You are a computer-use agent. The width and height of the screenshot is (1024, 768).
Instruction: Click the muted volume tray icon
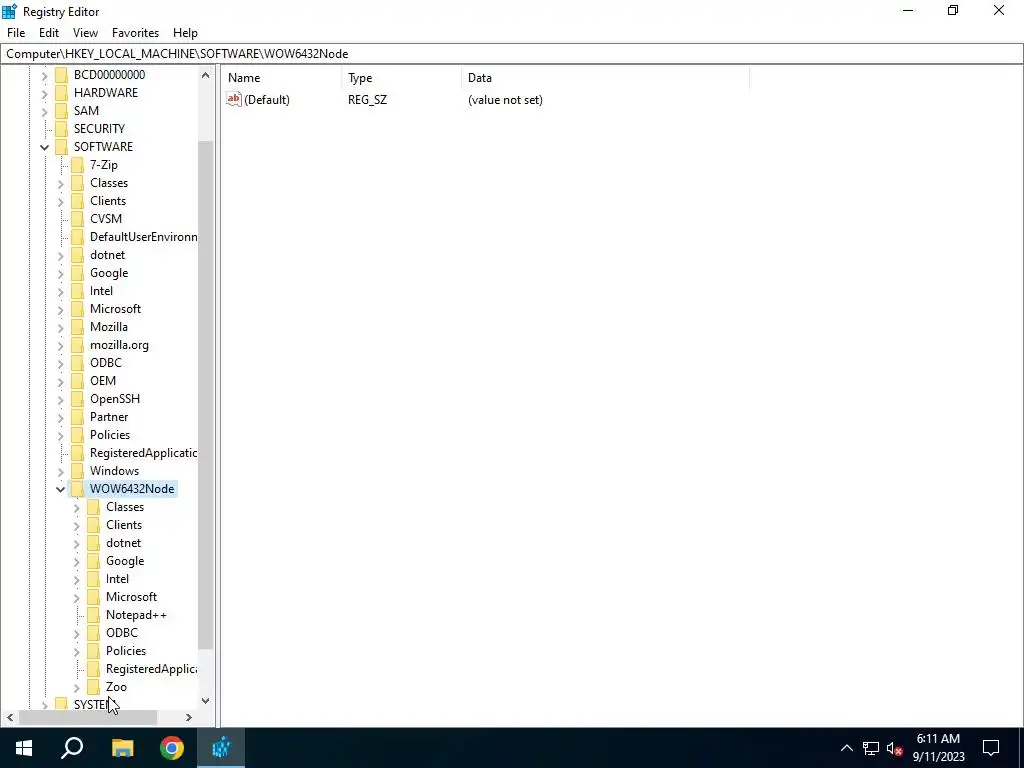coord(895,748)
